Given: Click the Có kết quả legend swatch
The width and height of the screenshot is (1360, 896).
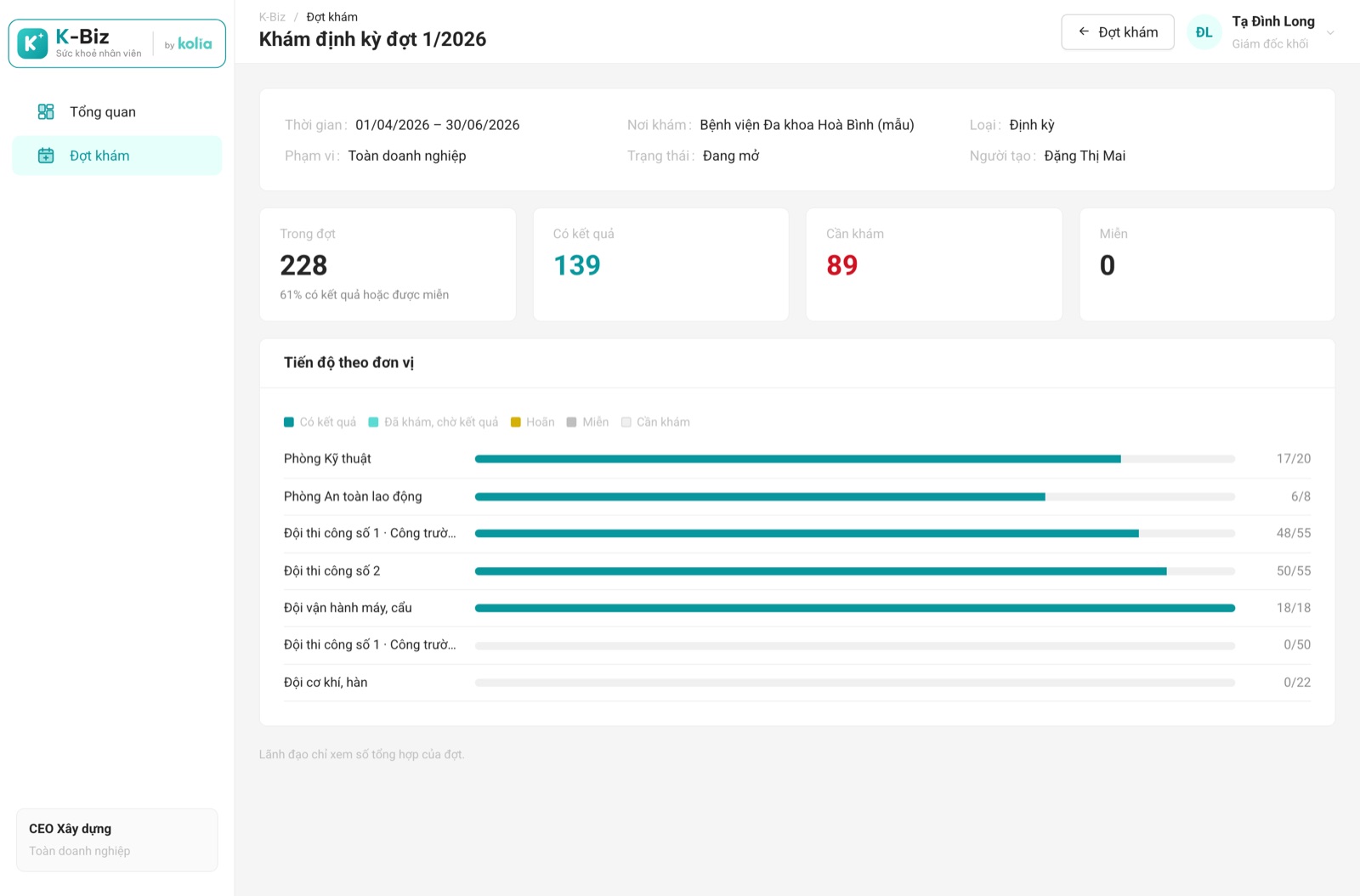Looking at the screenshot, I should click(289, 422).
